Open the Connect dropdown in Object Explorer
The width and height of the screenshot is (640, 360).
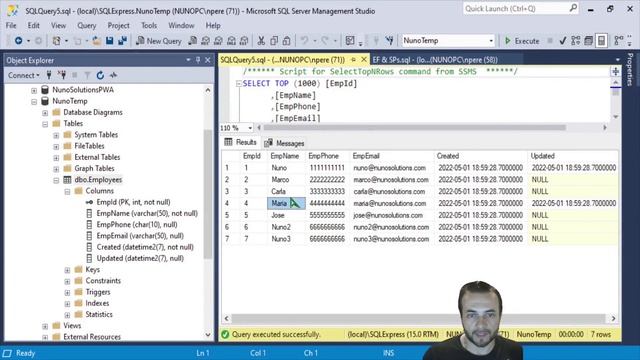[x=23, y=75]
